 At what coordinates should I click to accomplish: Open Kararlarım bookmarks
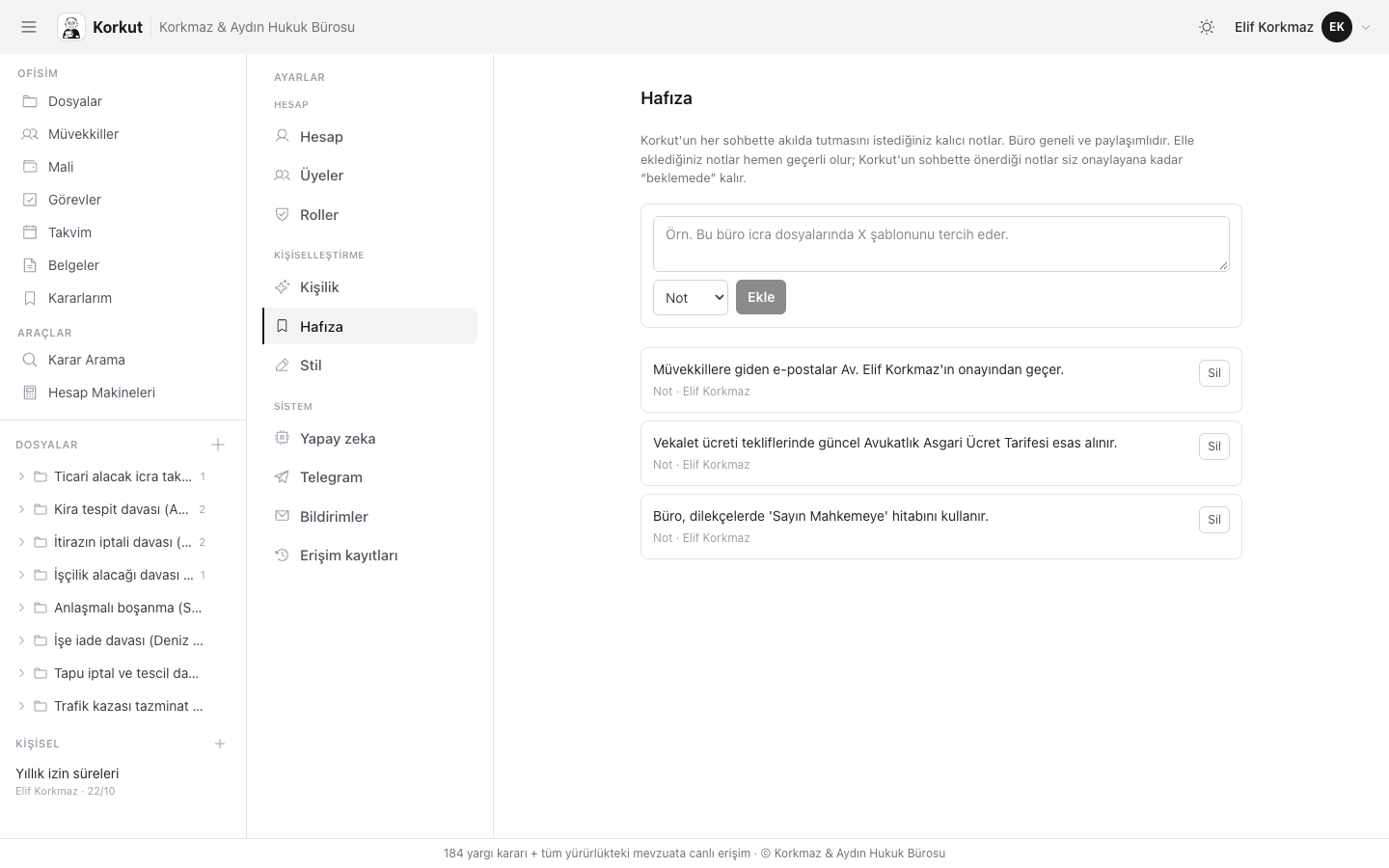tap(123, 298)
